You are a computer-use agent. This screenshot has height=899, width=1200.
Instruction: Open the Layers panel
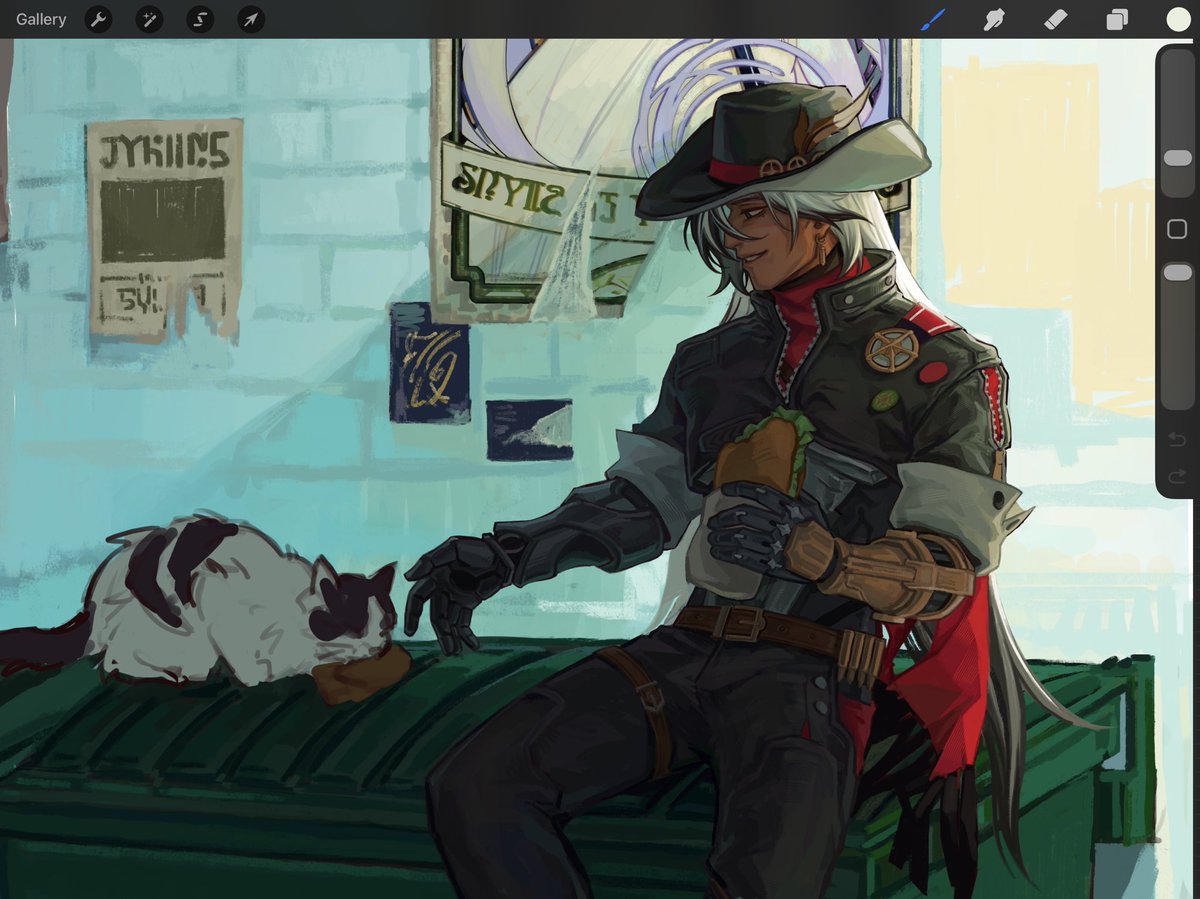click(x=1117, y=19)
